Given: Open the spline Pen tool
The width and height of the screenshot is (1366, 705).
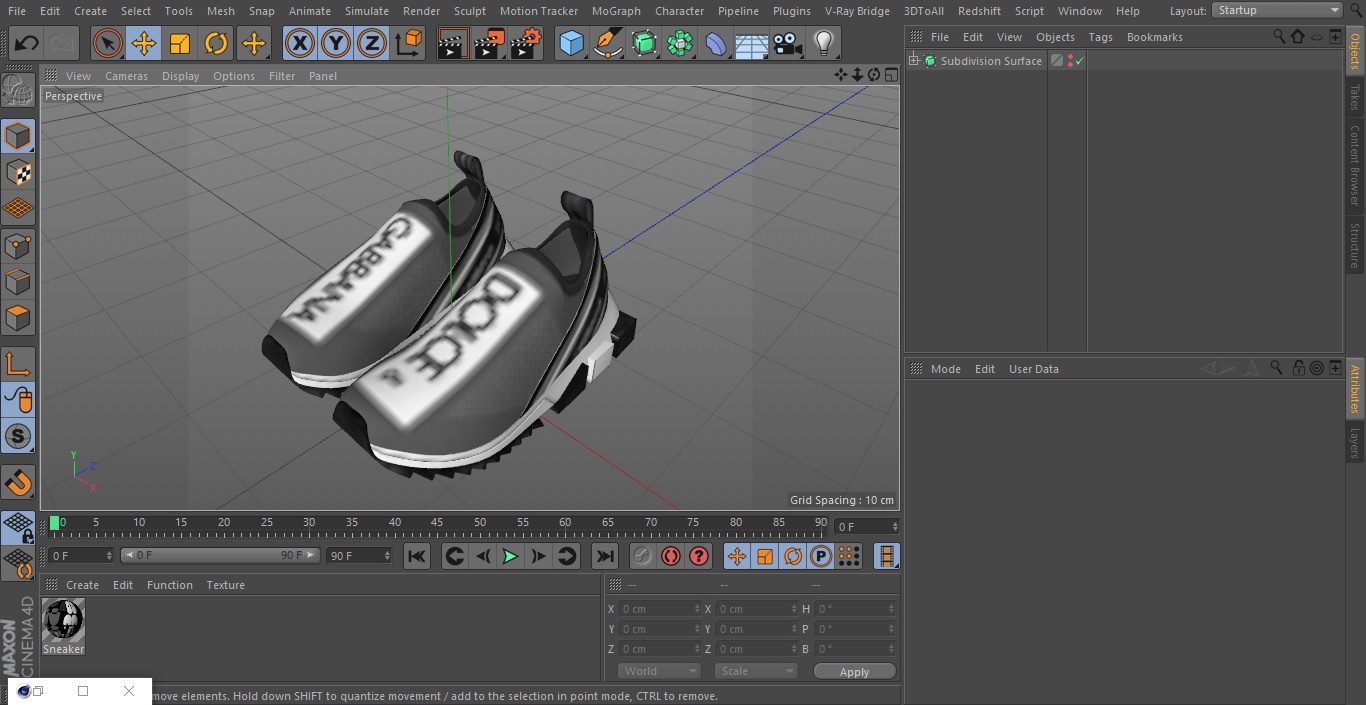Looking at the screenshot, I should 607,43.
